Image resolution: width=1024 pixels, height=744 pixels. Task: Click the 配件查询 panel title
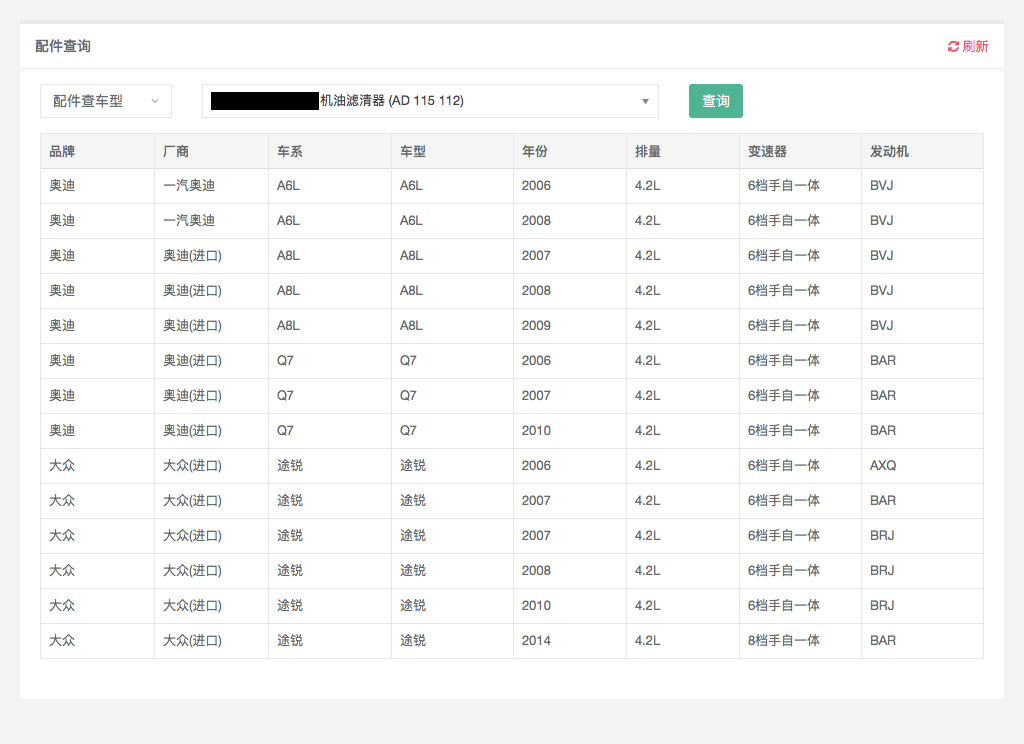point(63,46)
